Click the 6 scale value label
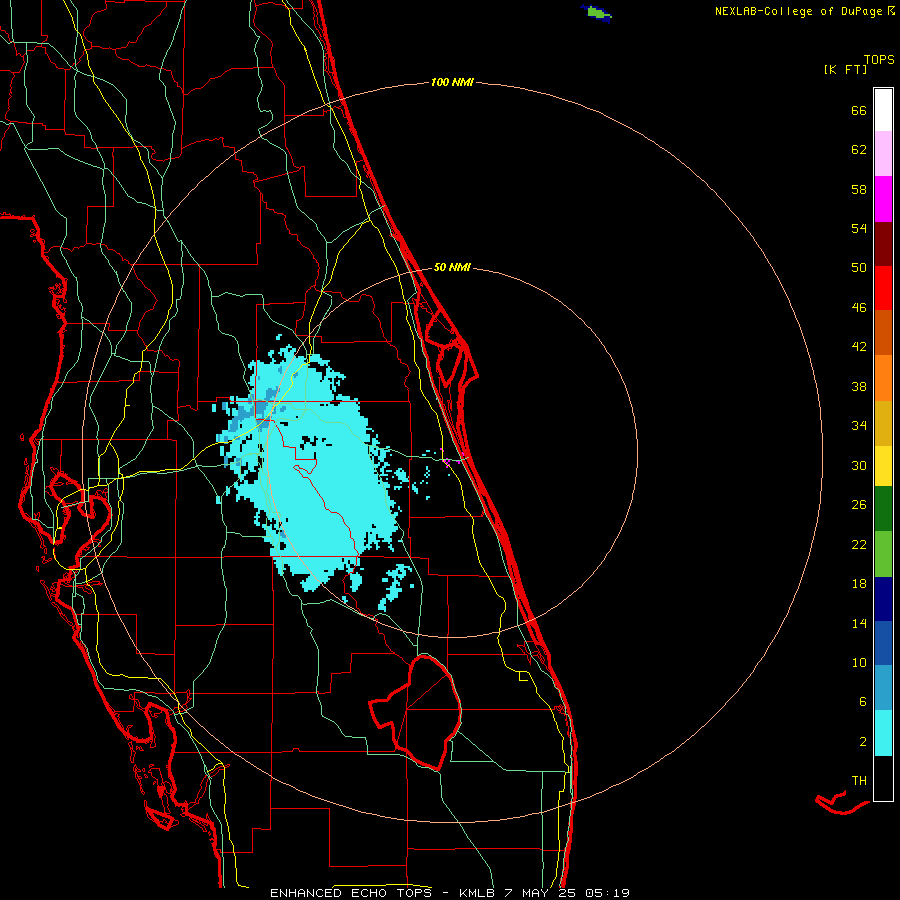The width and height of the screenshot is (900, 900). click(863, 702)
